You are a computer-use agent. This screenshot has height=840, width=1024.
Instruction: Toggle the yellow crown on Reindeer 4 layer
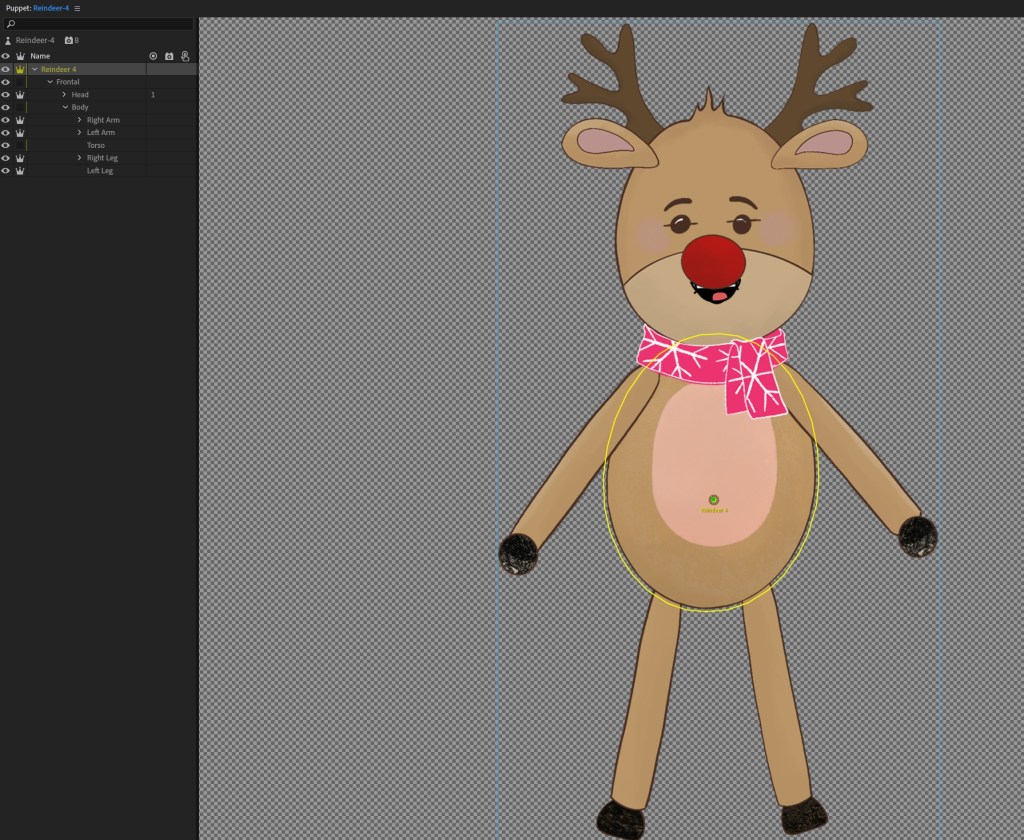20,69
